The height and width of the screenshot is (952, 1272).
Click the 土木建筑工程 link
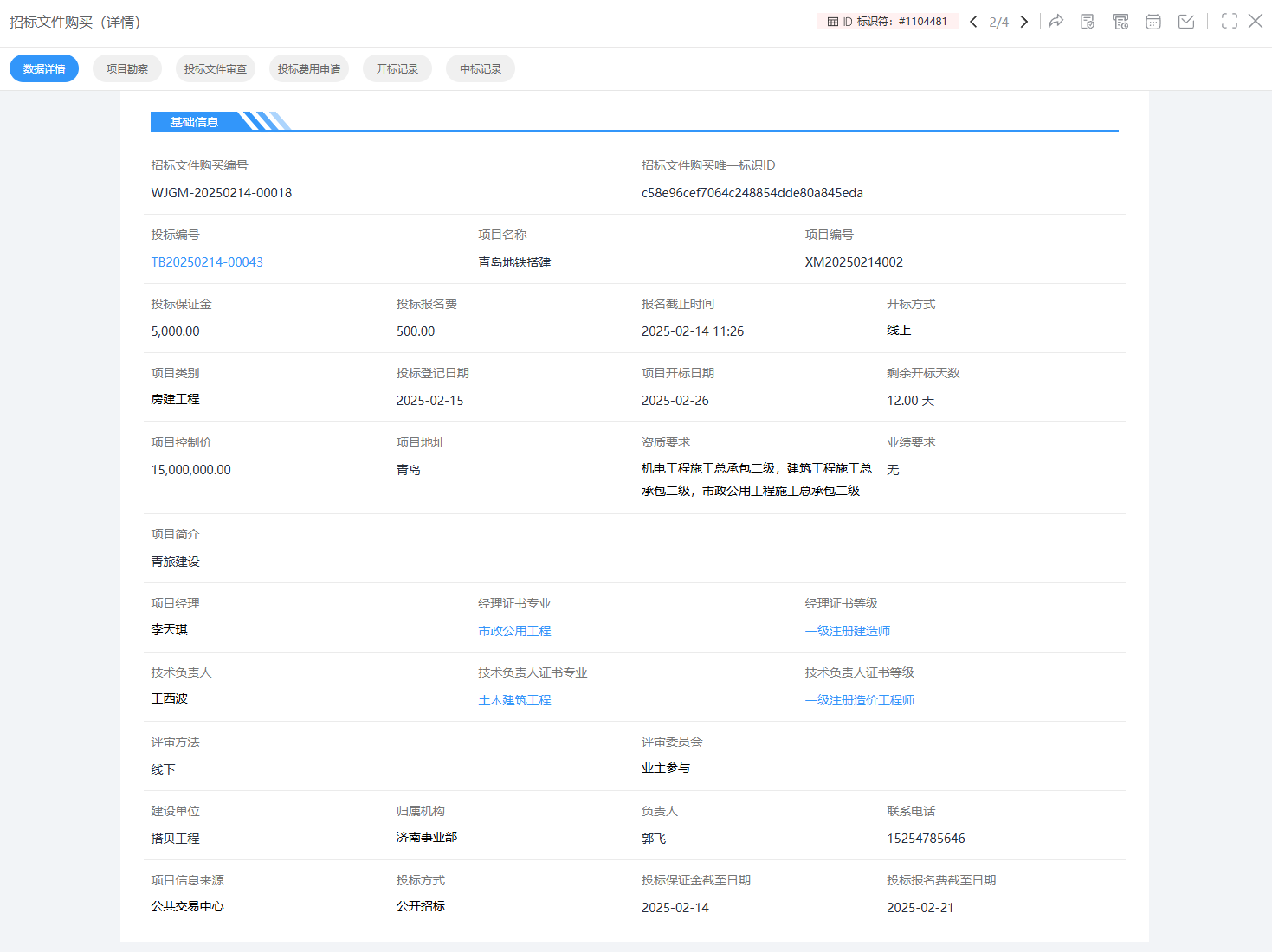(x=514, y=700)
